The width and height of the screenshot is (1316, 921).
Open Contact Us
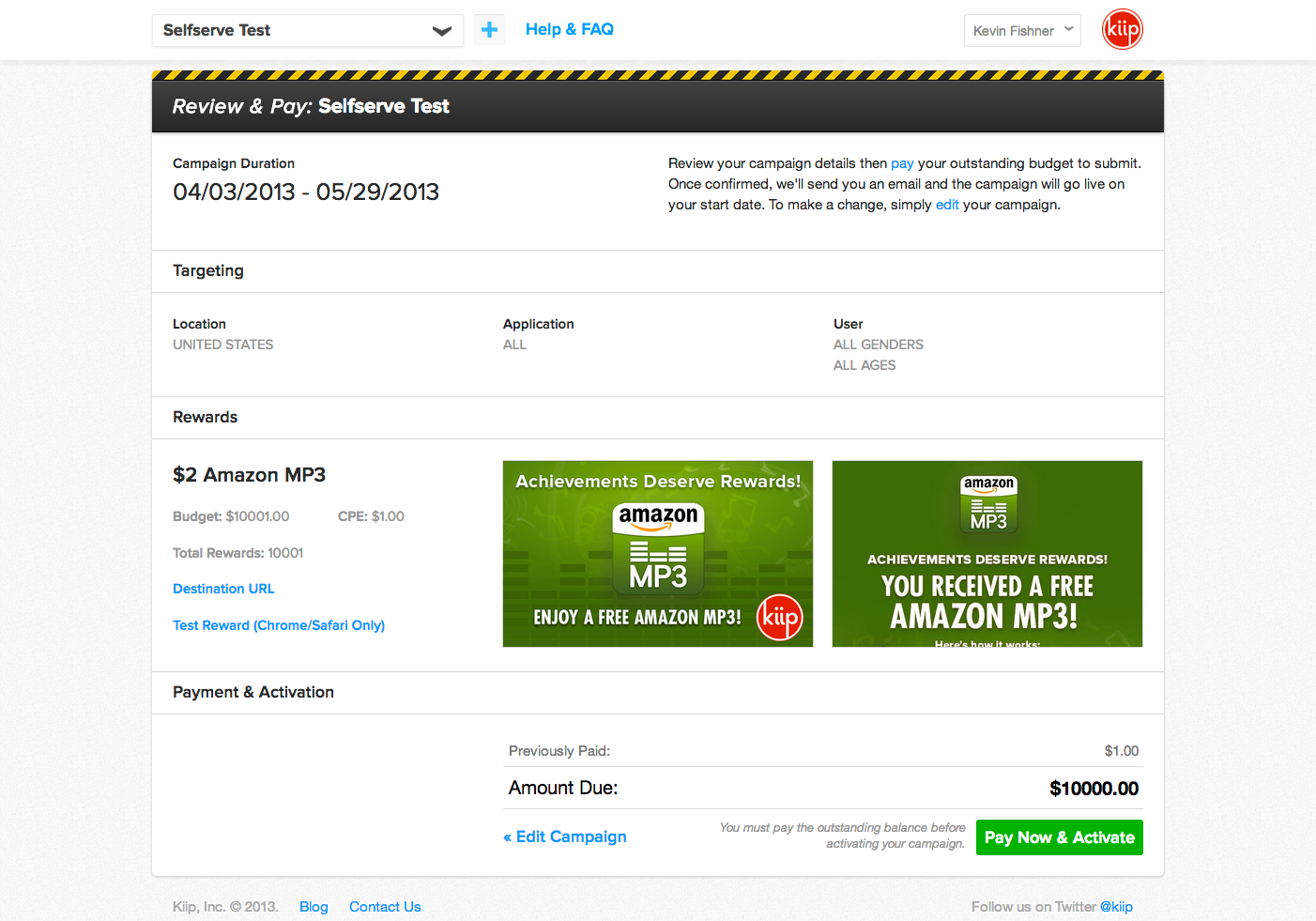[x=385, y=906]
